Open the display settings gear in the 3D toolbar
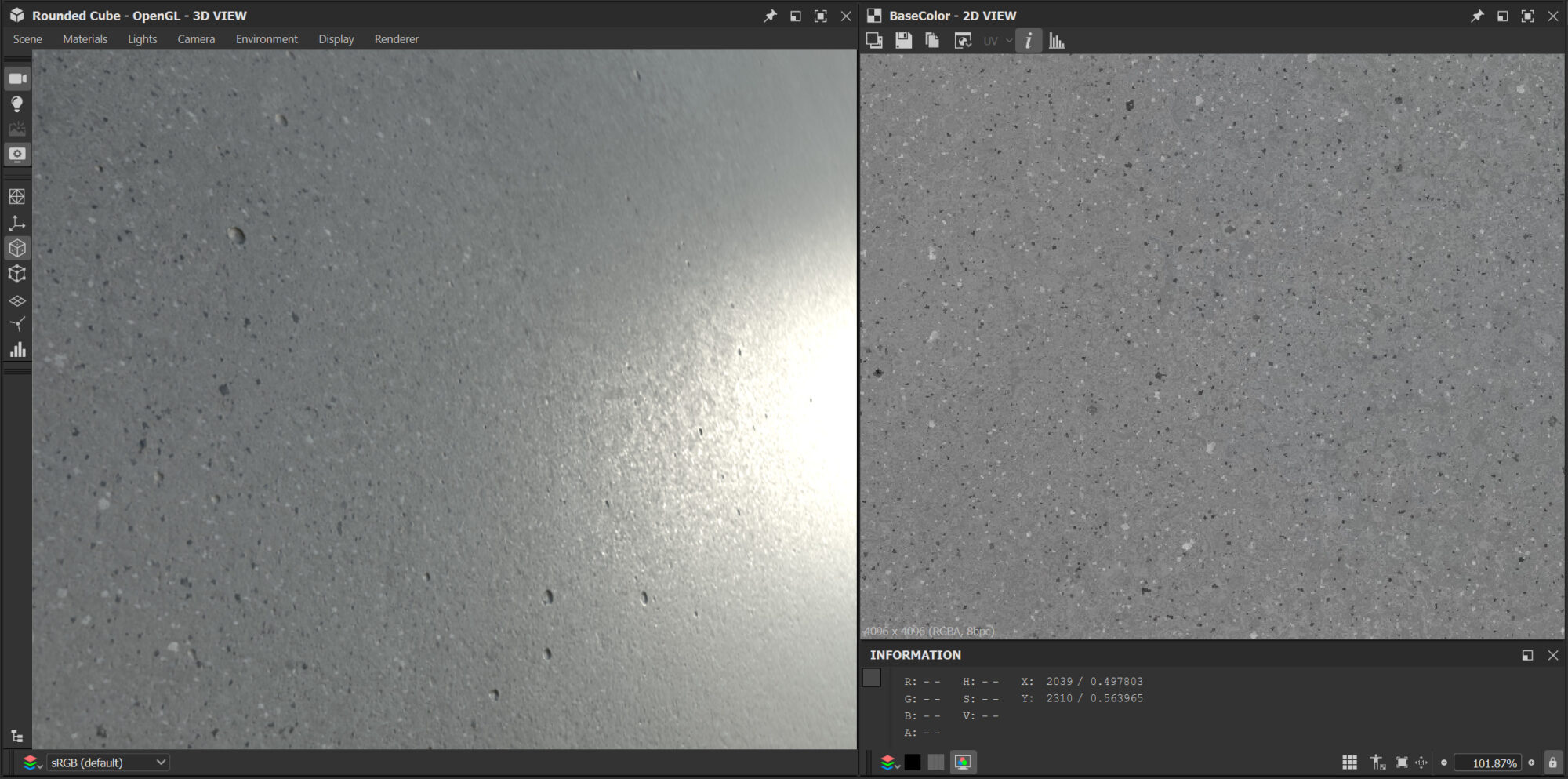 click(17, 155)
